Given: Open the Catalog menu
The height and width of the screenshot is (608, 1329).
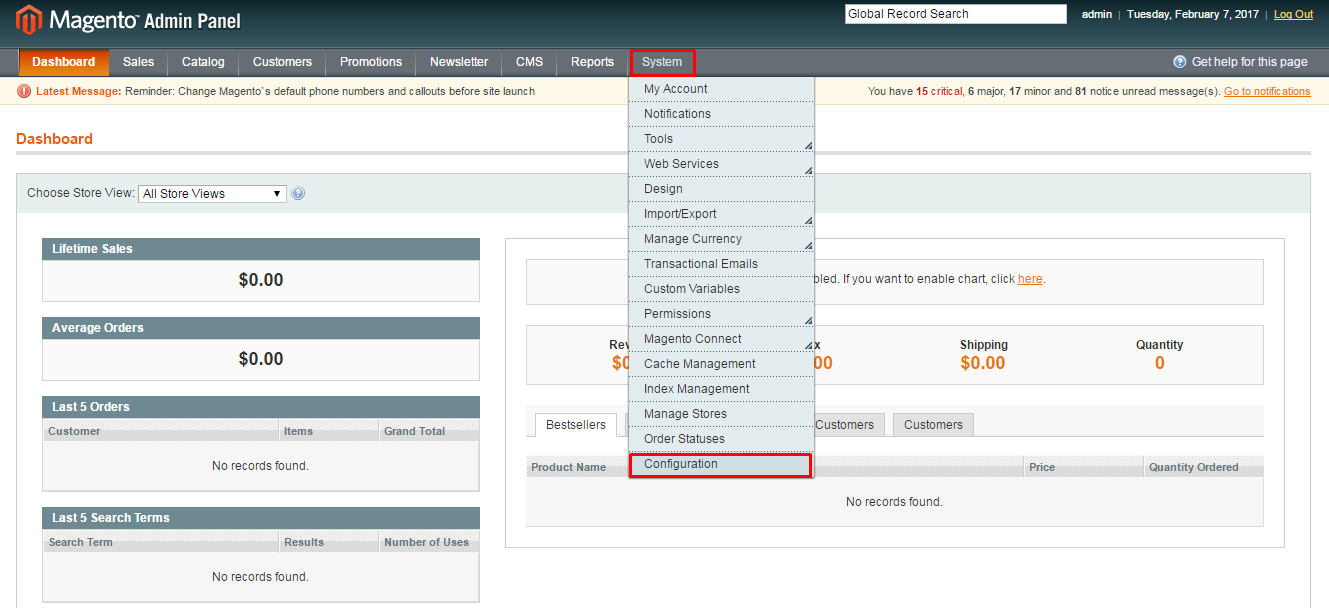Looking at the screenshot, I should pos(203,62).
